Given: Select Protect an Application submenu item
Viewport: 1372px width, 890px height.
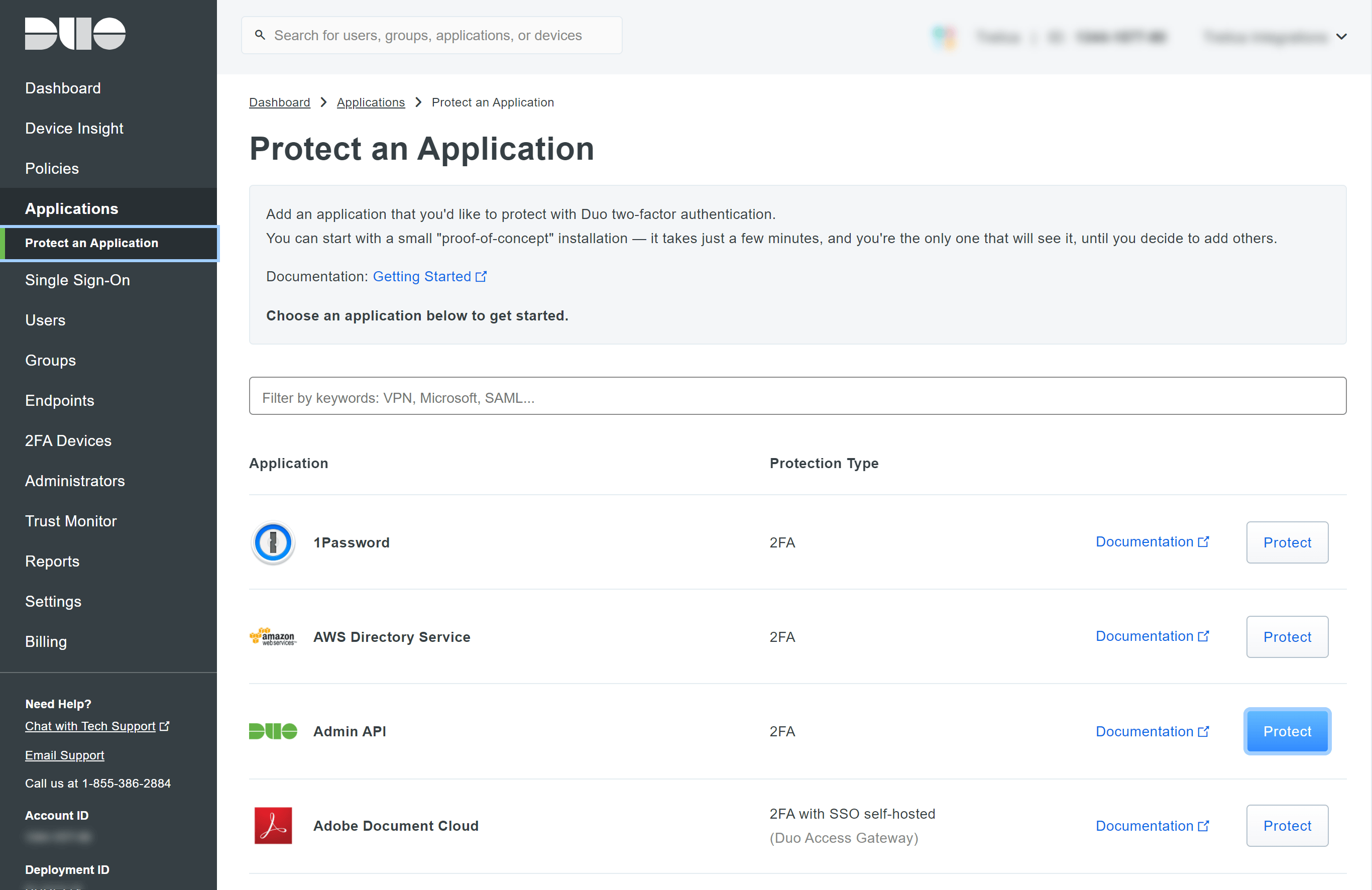Looking at the screenshot, I should tap(109, 243).
